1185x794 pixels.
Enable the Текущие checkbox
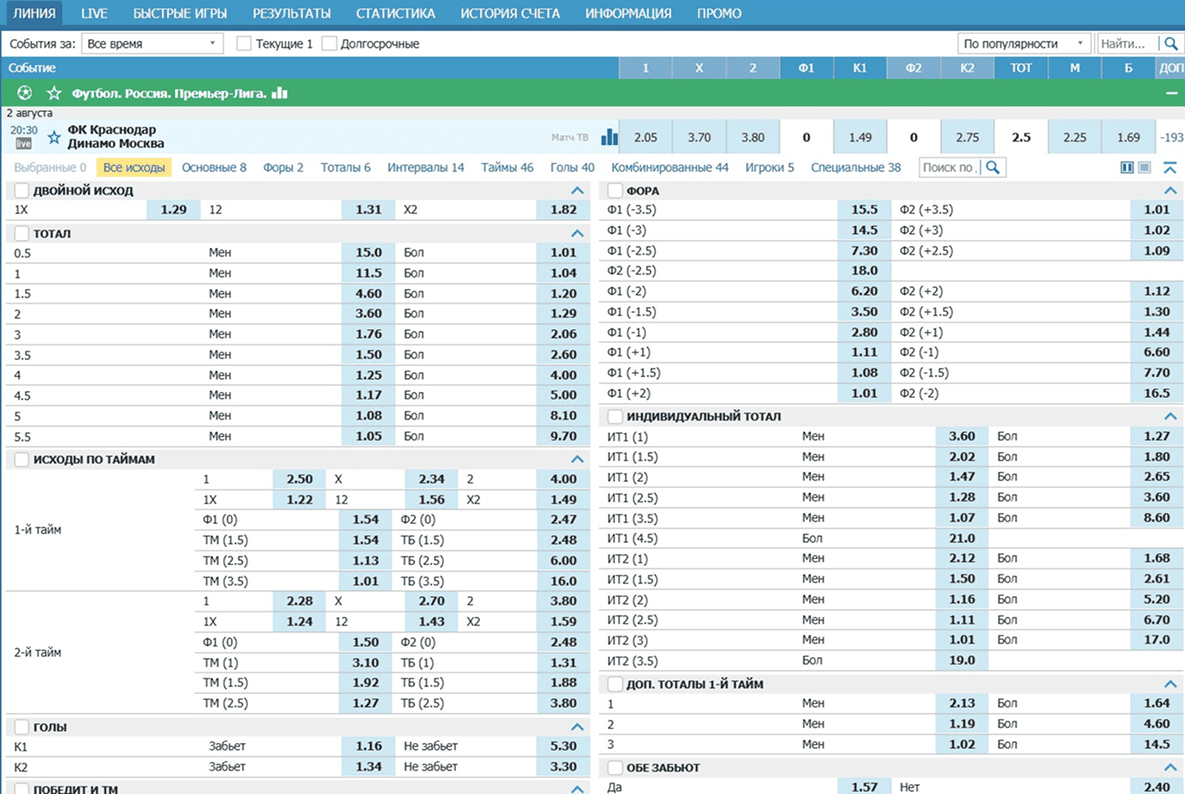pyautogui.click(x=244, y=44)
